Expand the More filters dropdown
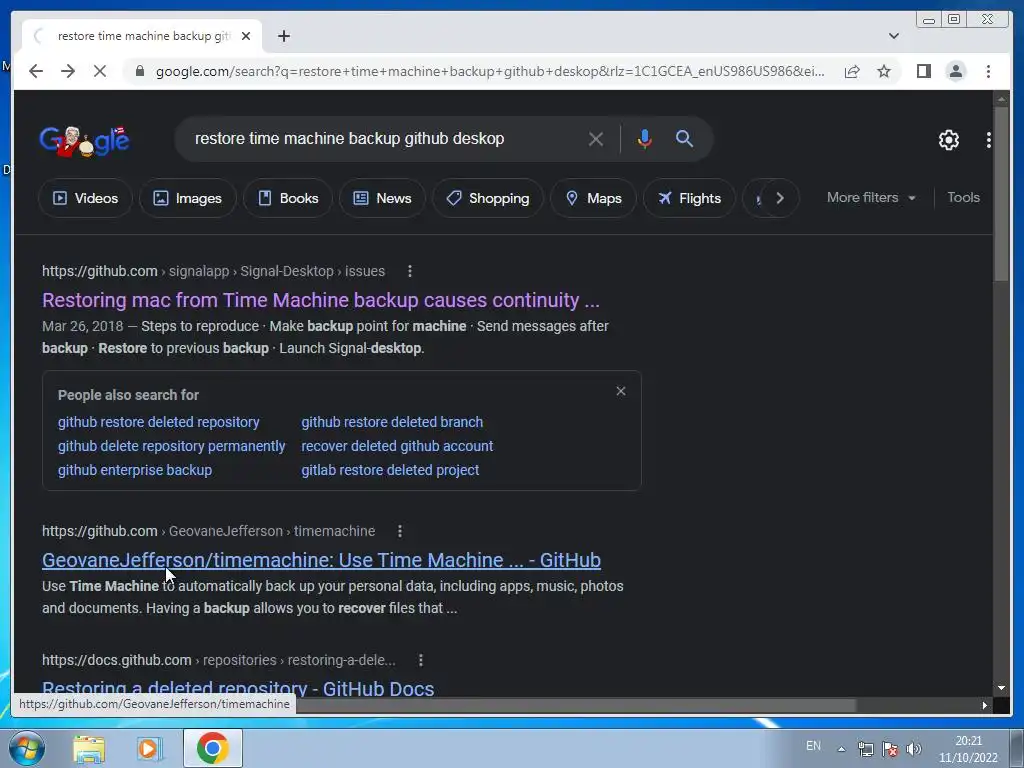The image size is (1024, 768). click(x=871, y=197)
